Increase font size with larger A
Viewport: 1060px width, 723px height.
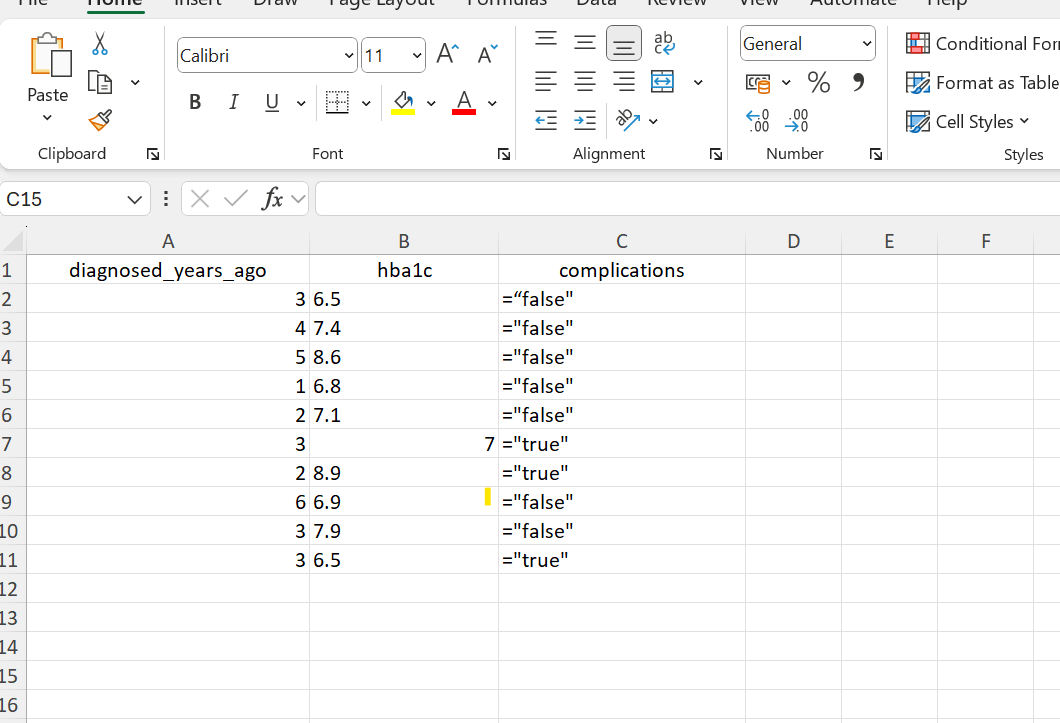point(447,54)
